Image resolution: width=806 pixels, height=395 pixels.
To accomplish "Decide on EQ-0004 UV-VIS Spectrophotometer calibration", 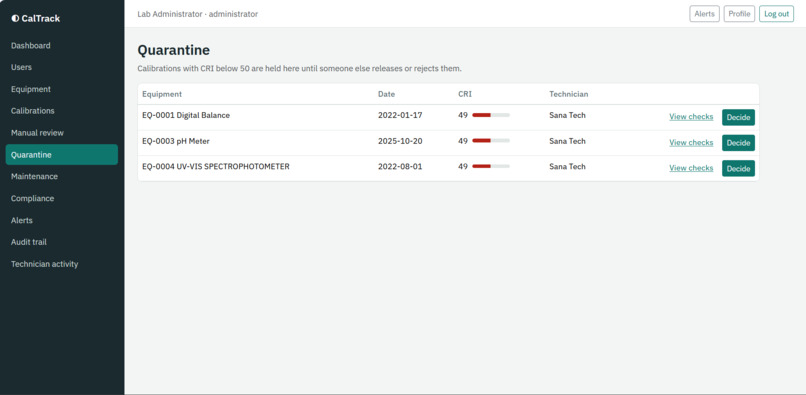I will 738,168.
